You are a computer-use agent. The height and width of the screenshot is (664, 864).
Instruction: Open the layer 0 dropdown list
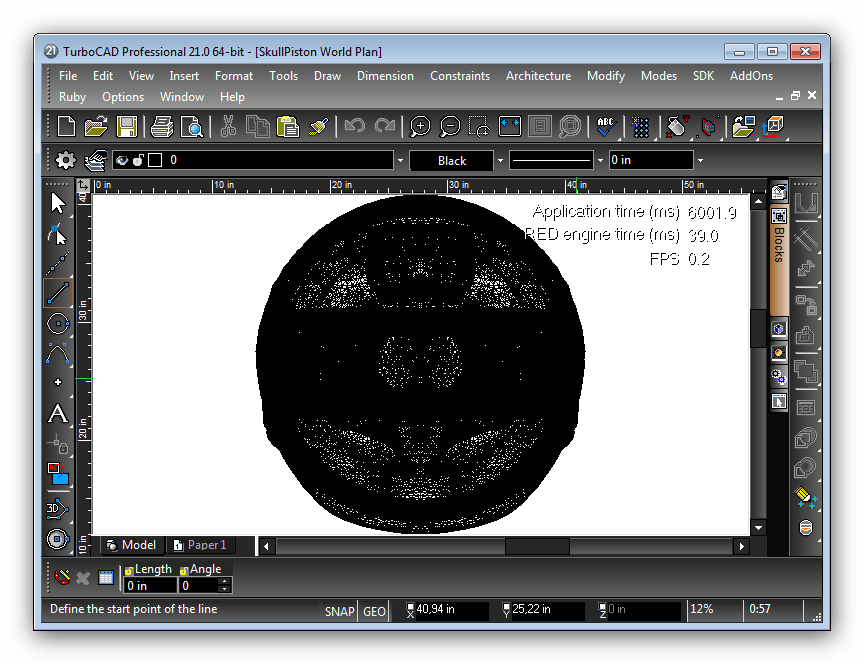[400, 160]
